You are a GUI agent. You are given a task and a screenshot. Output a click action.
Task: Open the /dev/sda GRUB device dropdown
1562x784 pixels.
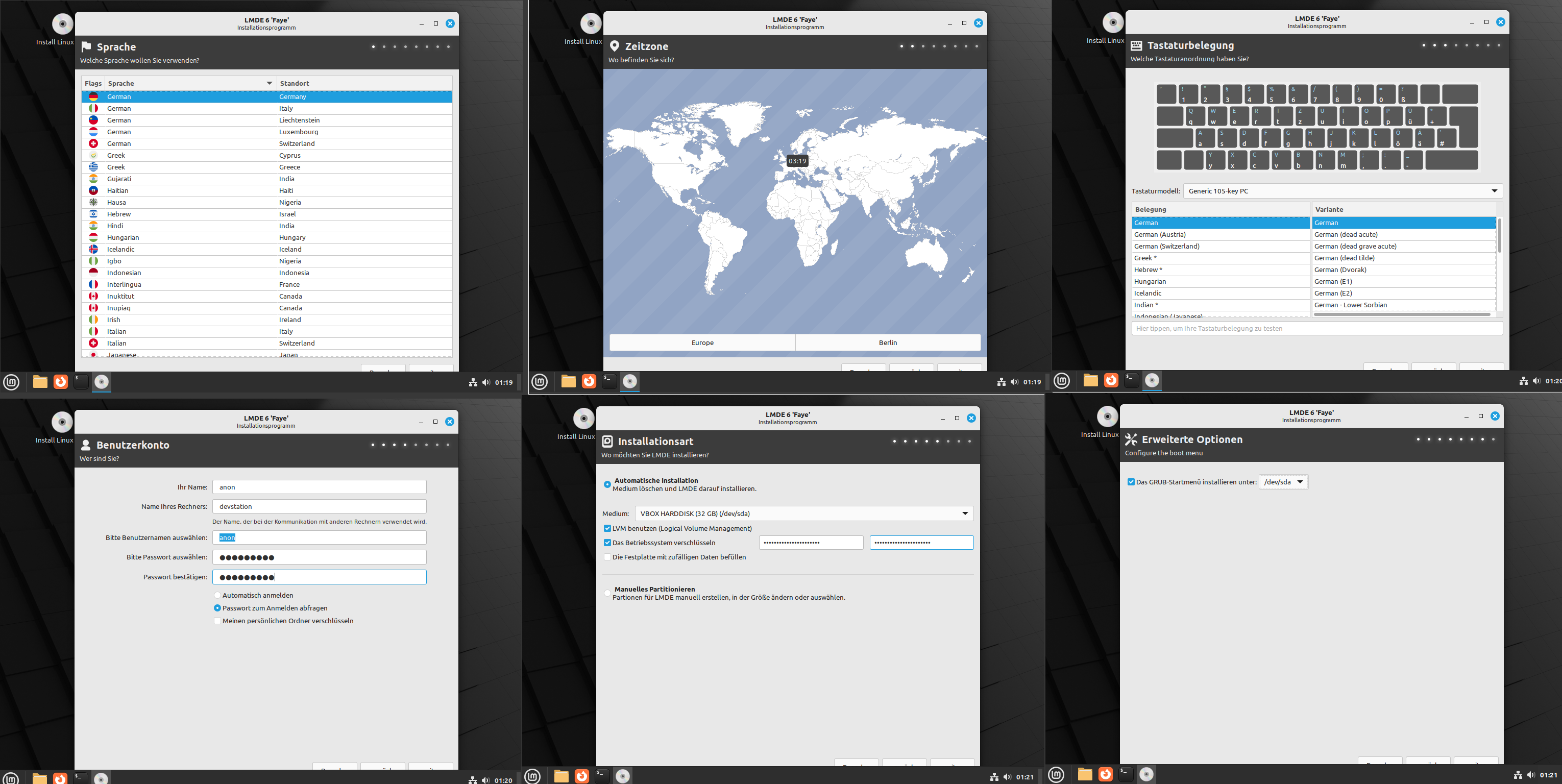pos(1283,482)
